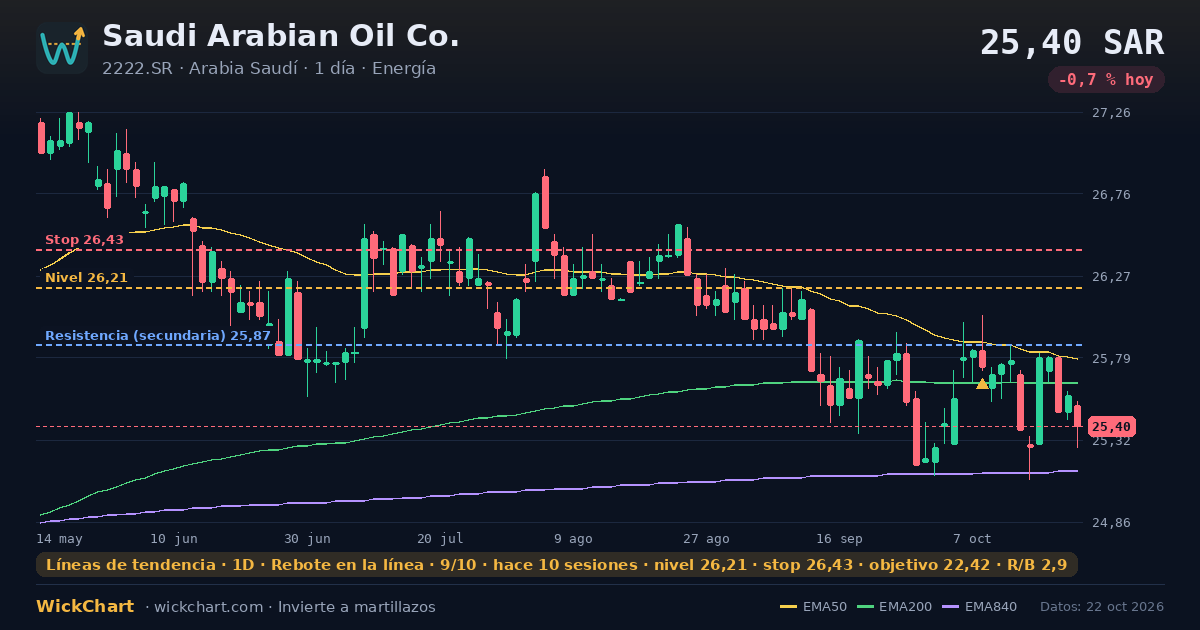Click the 26,76 price axis value
The height and width of the screenshot is (630, 1200).
[1111, 195]
